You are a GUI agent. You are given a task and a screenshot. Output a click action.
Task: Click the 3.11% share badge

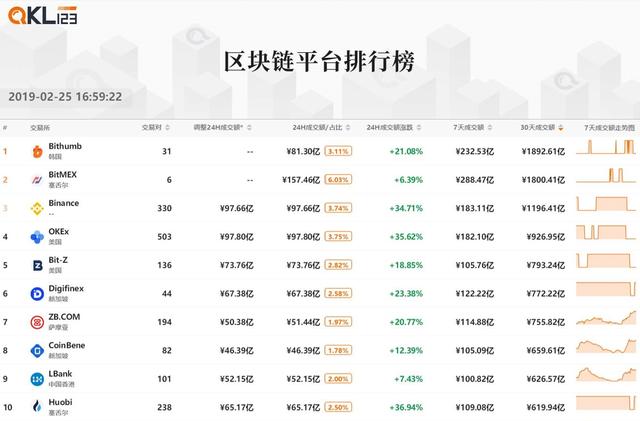[338, 151]
